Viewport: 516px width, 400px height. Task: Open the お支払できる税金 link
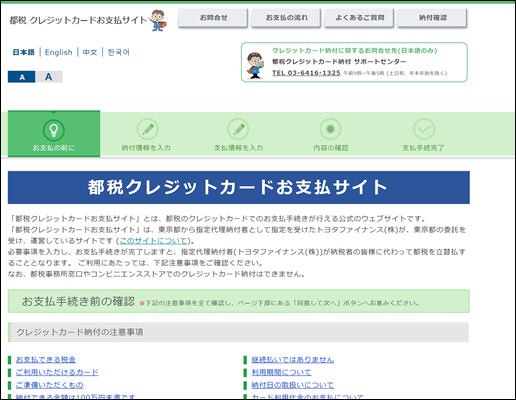[46, 360]
